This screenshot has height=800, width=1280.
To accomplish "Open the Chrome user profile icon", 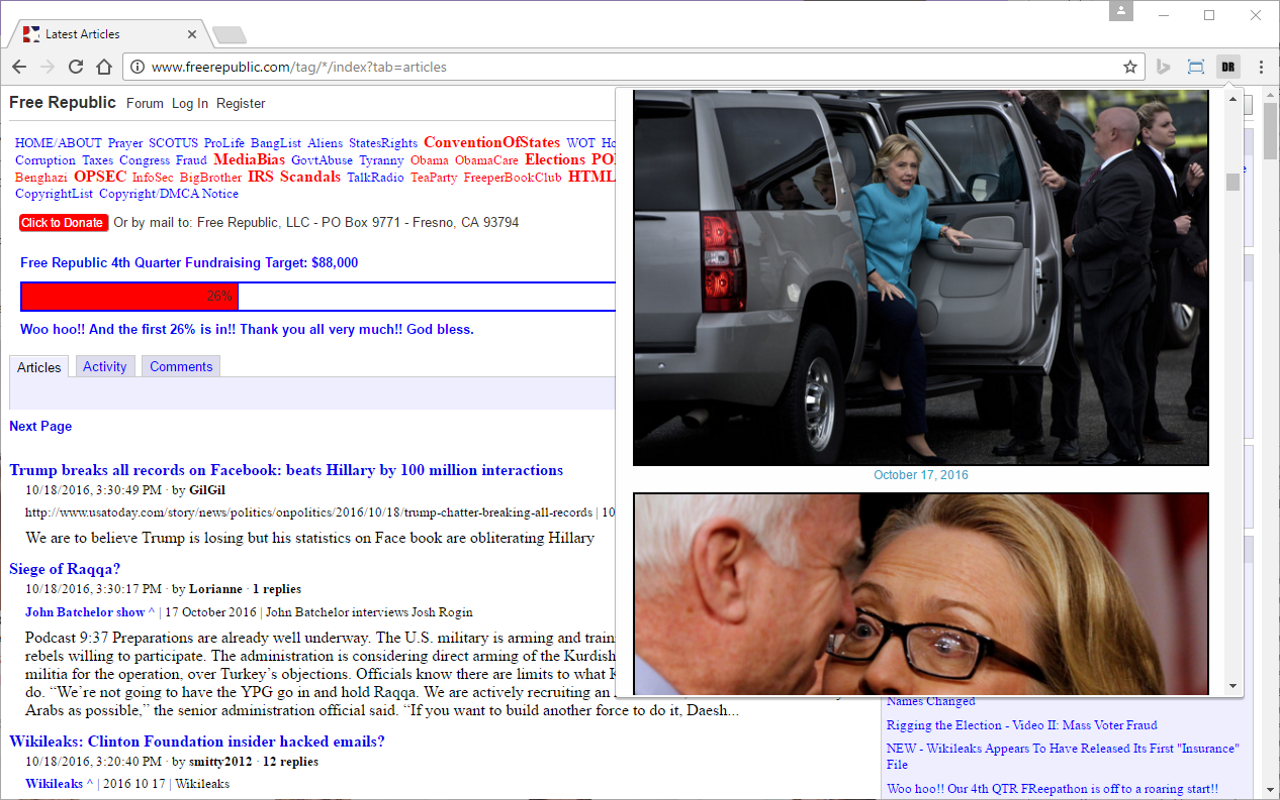I will pos(1121,11).
